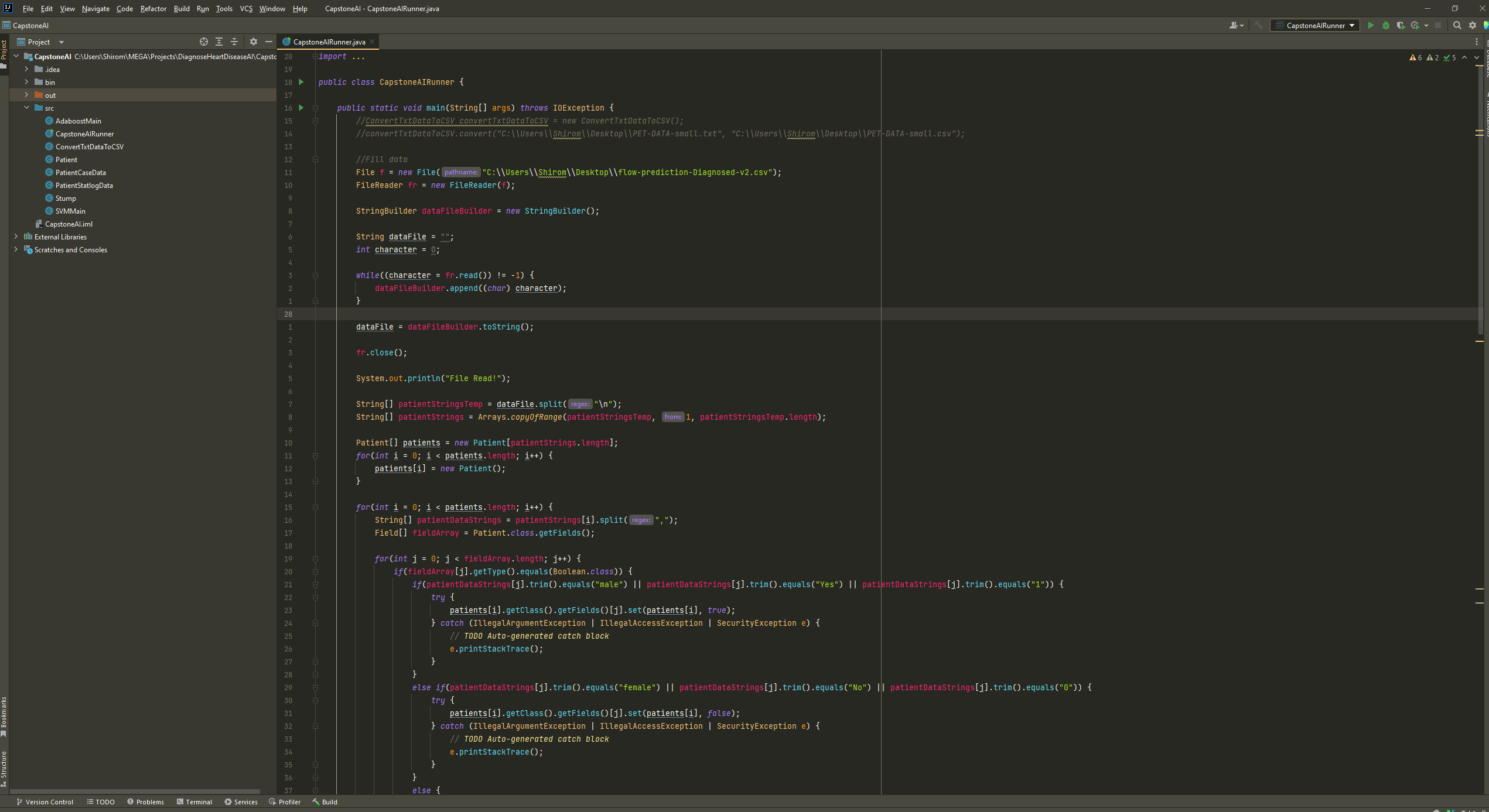Open Problems tool window
The image size is (1489, 812).
pyautogui.click(x=145, y=802)
